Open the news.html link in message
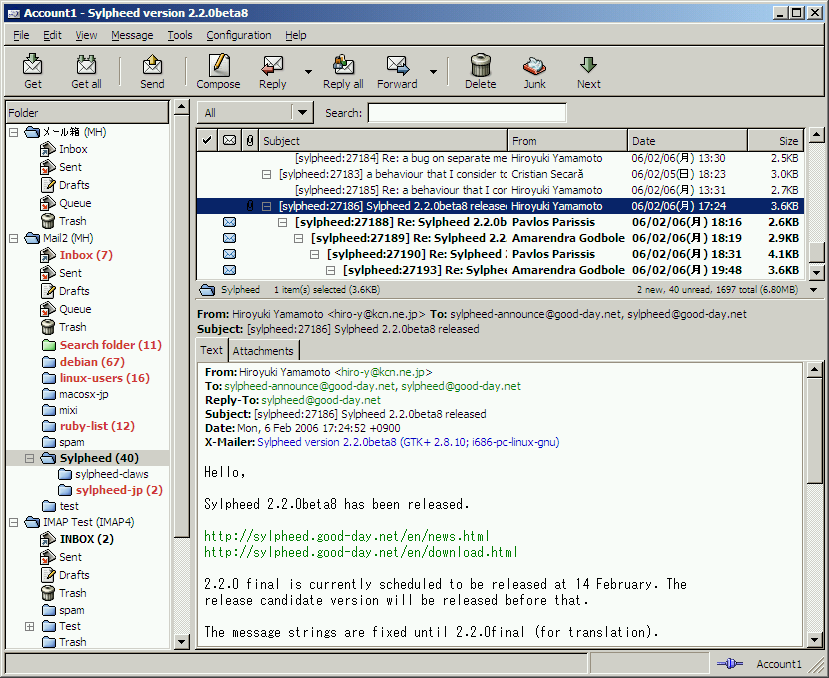The image size is (829, 678). pyautogui.click(x=347, y=536)
